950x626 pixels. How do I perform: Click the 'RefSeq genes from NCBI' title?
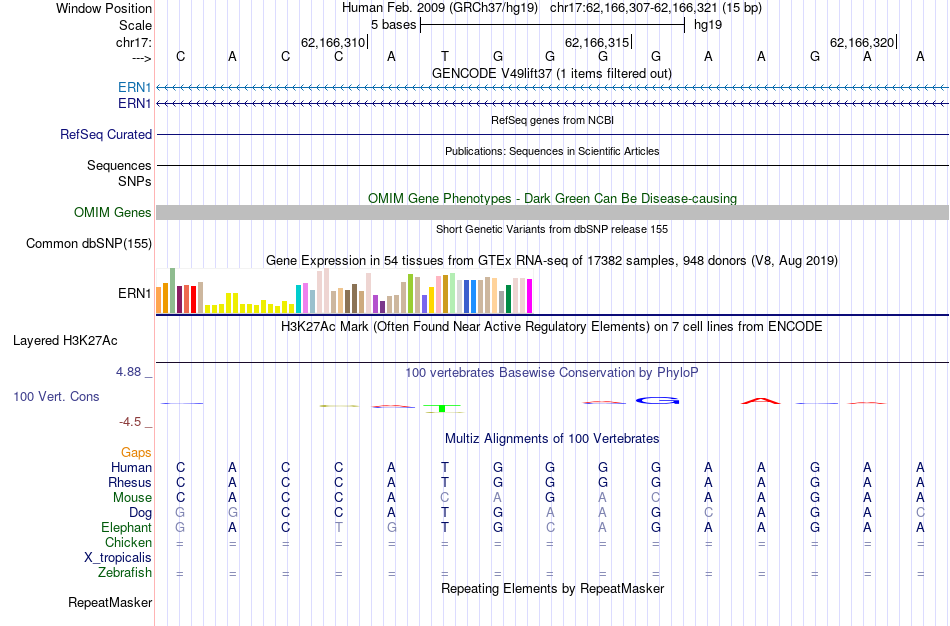click(x=553, y=120)
